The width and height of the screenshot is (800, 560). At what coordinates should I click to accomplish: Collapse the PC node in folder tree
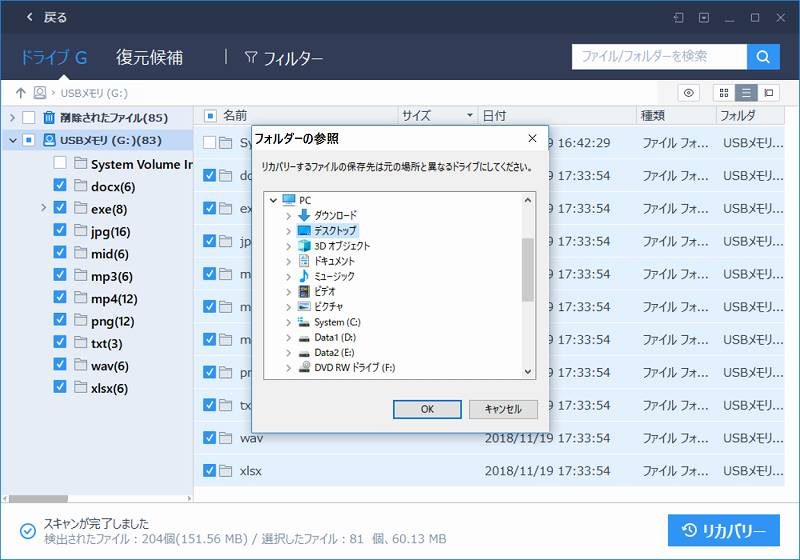(273, 200)
